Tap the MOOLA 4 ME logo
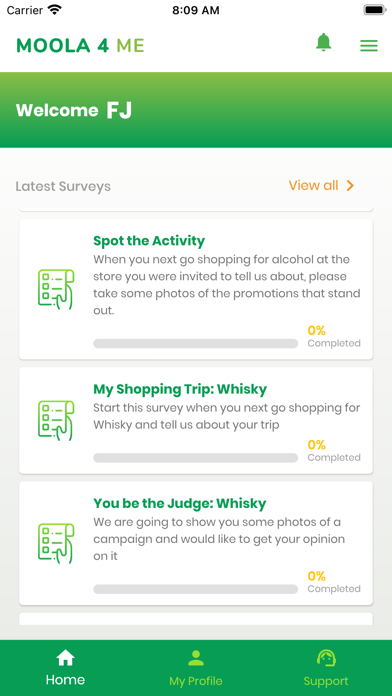The height and width of the screenshot is (696, 392). click(x=80, y=46)
